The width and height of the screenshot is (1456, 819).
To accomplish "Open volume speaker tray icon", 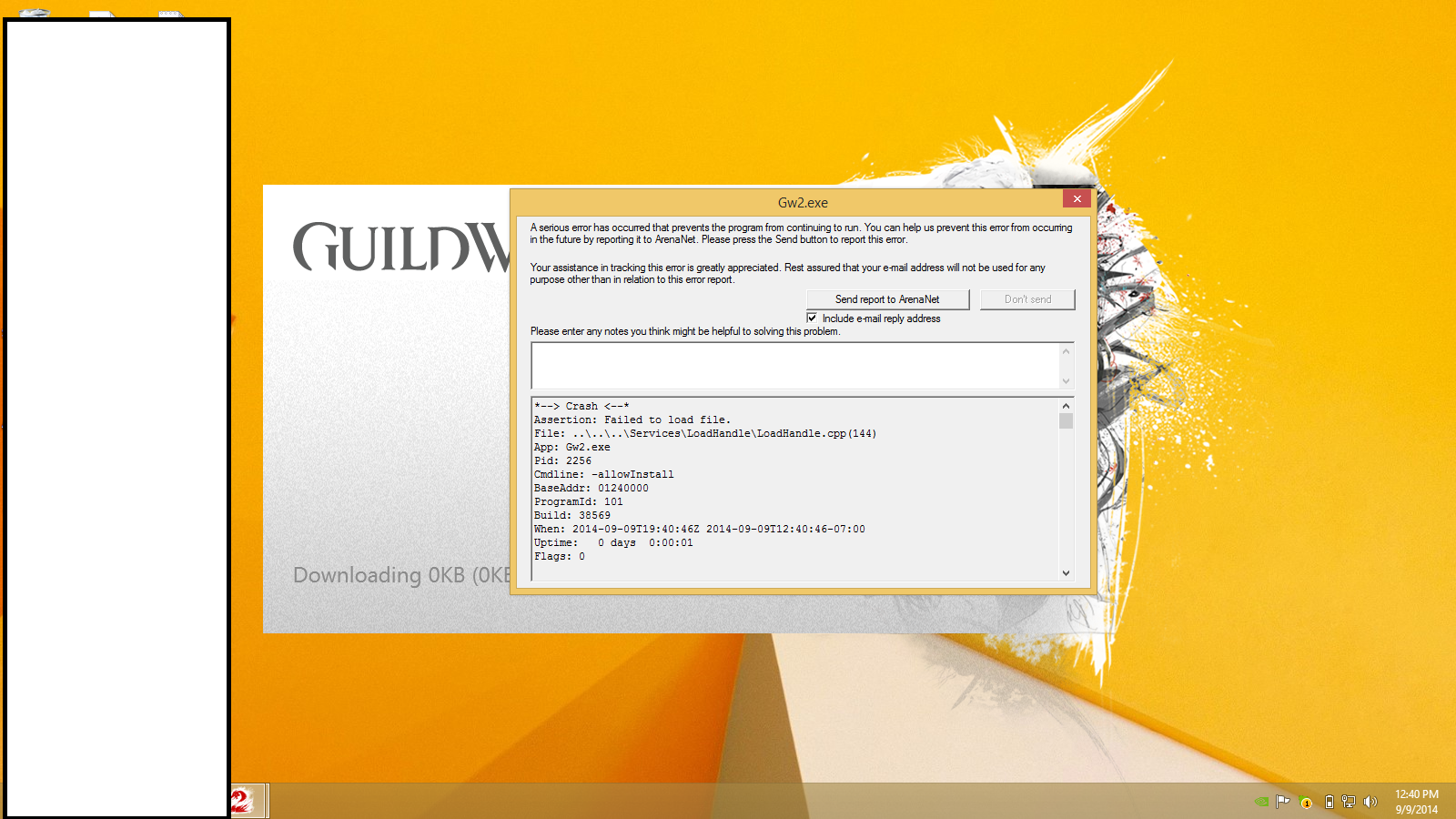I will (1370, 802).
